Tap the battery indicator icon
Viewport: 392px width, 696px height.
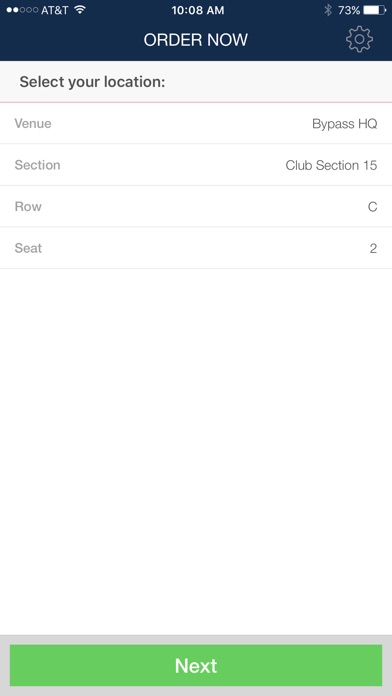375,10
